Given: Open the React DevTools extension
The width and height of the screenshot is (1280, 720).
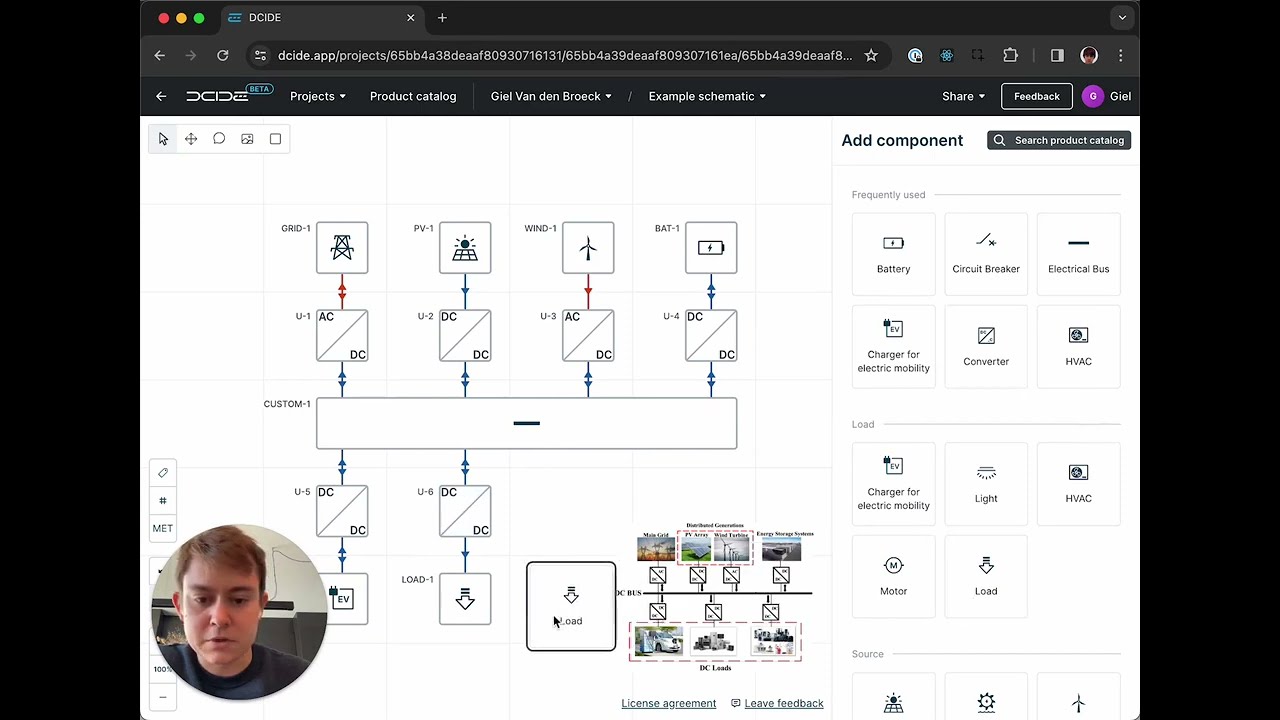Looking at the screenshot, I should (x=946, y=56).
